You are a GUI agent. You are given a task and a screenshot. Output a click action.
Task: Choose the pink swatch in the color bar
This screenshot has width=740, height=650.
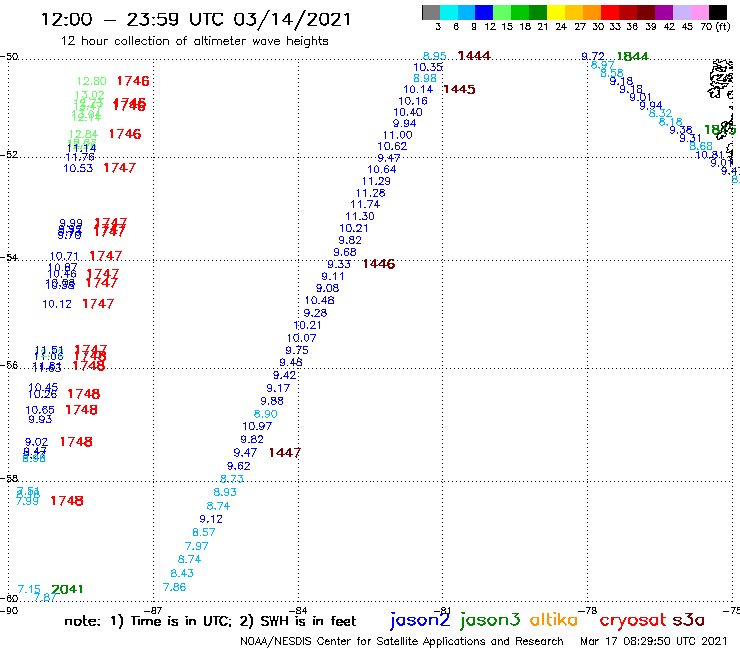point(700,12)
